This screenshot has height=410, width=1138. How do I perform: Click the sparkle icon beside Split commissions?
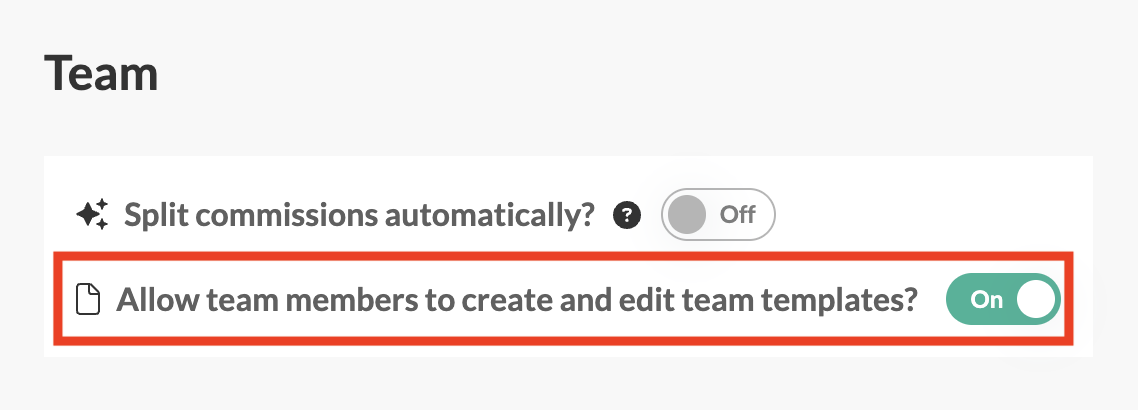[93, 214]
